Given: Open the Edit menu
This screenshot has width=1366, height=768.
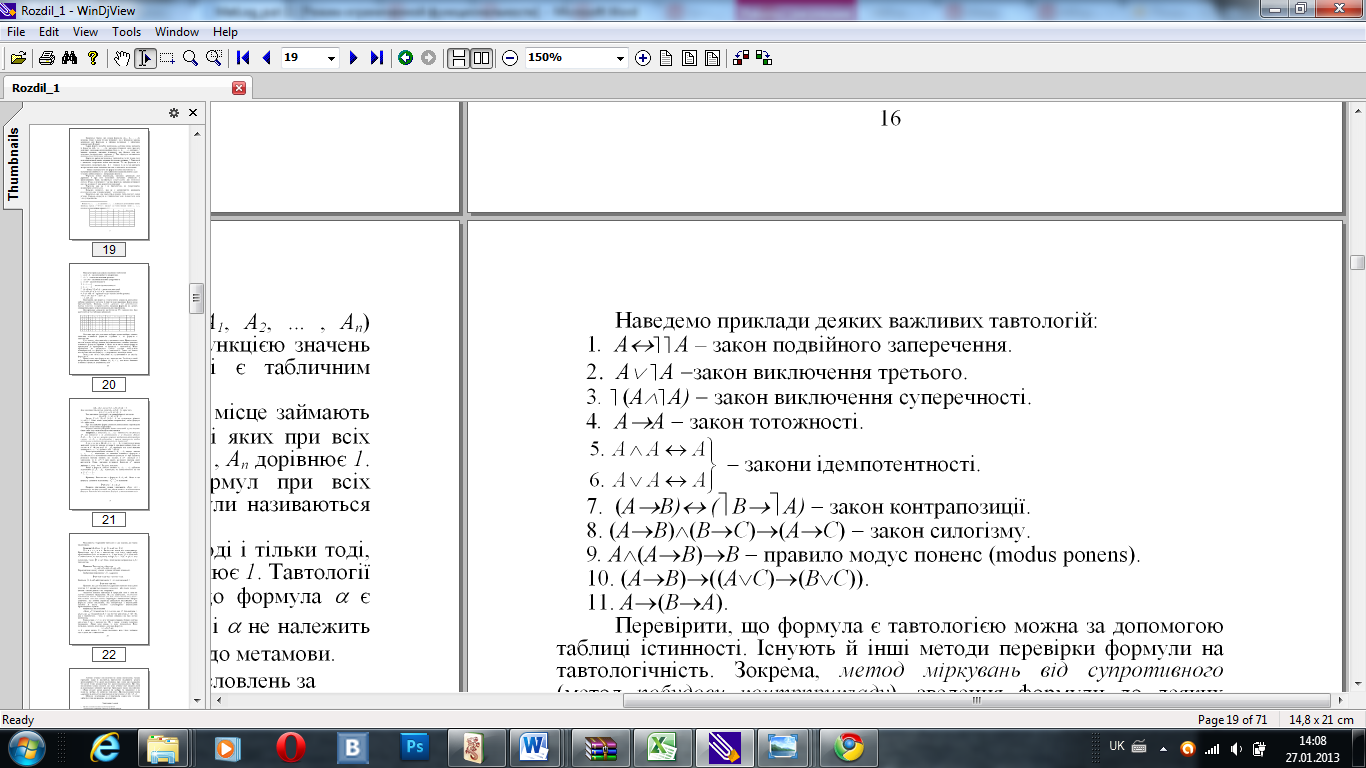Looking at the screenshot, I should click(49, 32).
